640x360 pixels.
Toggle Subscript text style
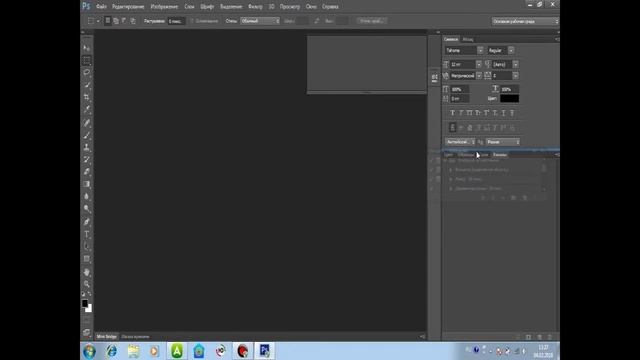click(495, 113)
